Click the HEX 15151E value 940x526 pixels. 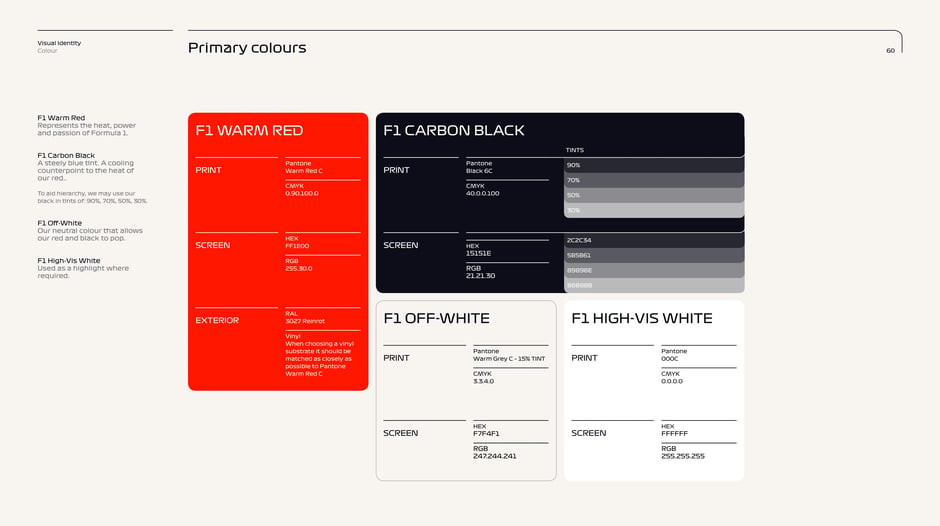point(478,250)
